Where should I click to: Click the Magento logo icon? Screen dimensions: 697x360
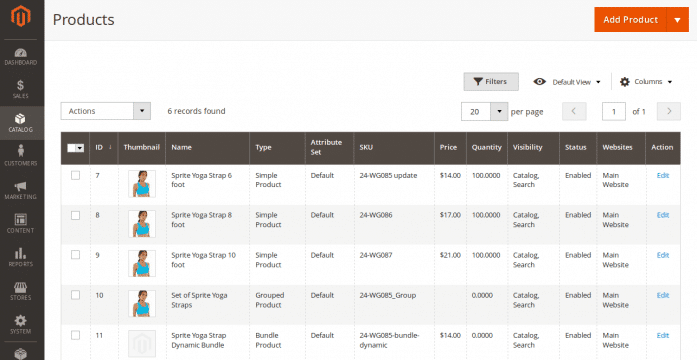21,16
